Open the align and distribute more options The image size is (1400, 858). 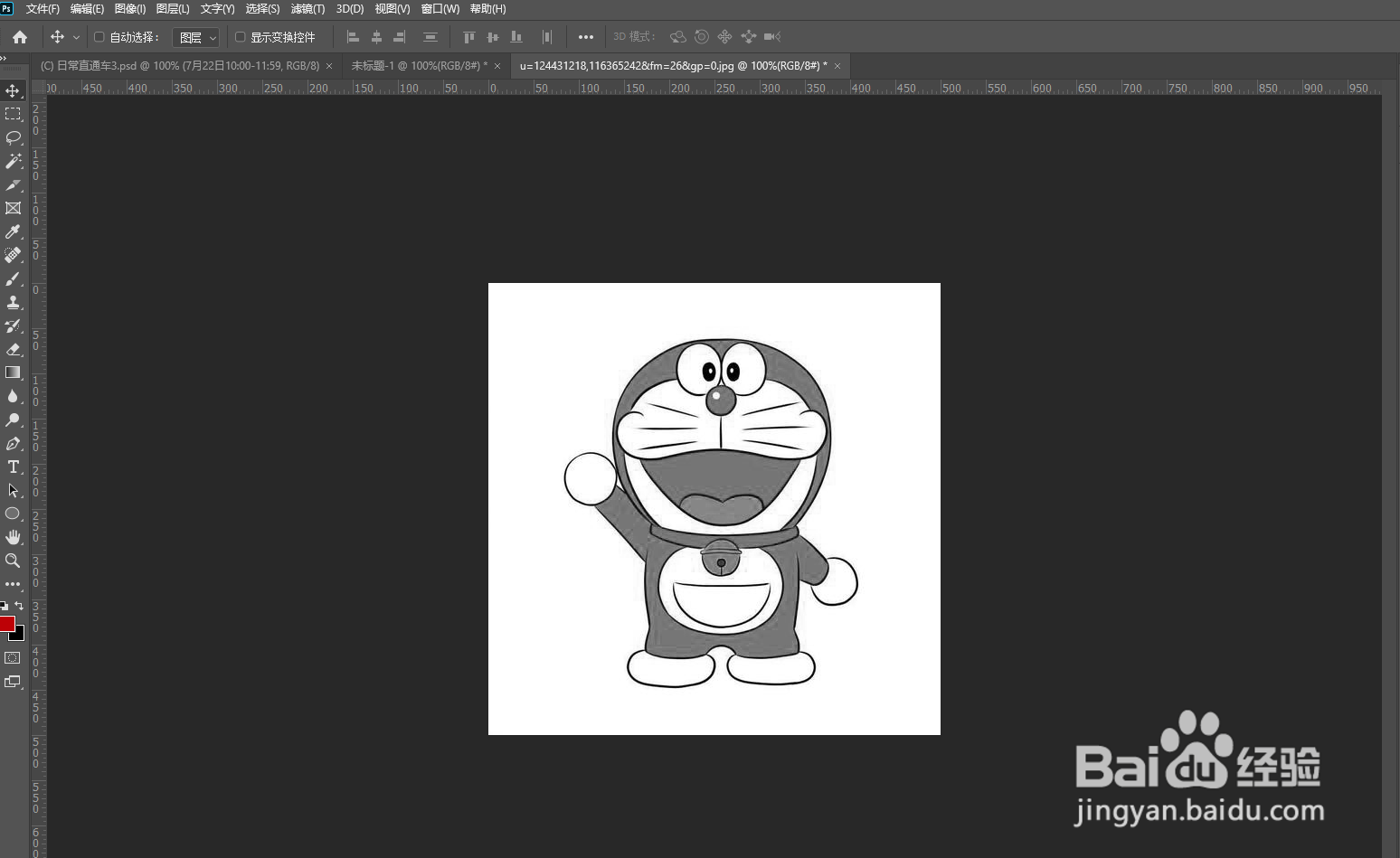[586, 37]
